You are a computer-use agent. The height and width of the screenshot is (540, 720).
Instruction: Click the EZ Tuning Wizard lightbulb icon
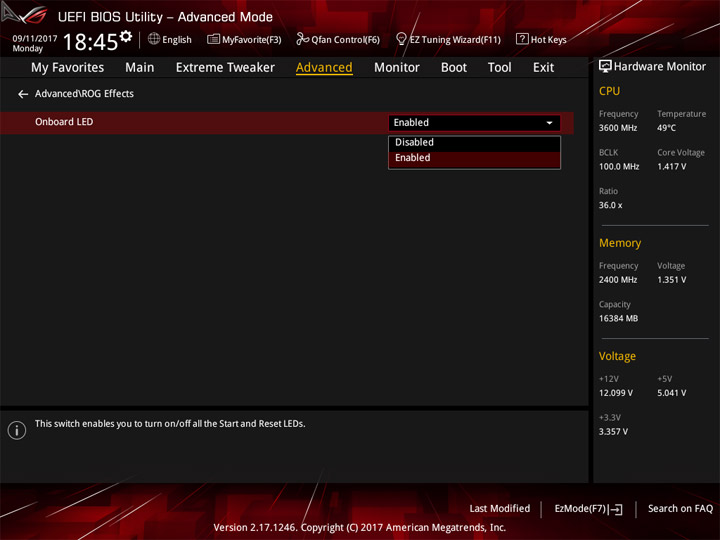pyautogui.click(x=401, y=39)
